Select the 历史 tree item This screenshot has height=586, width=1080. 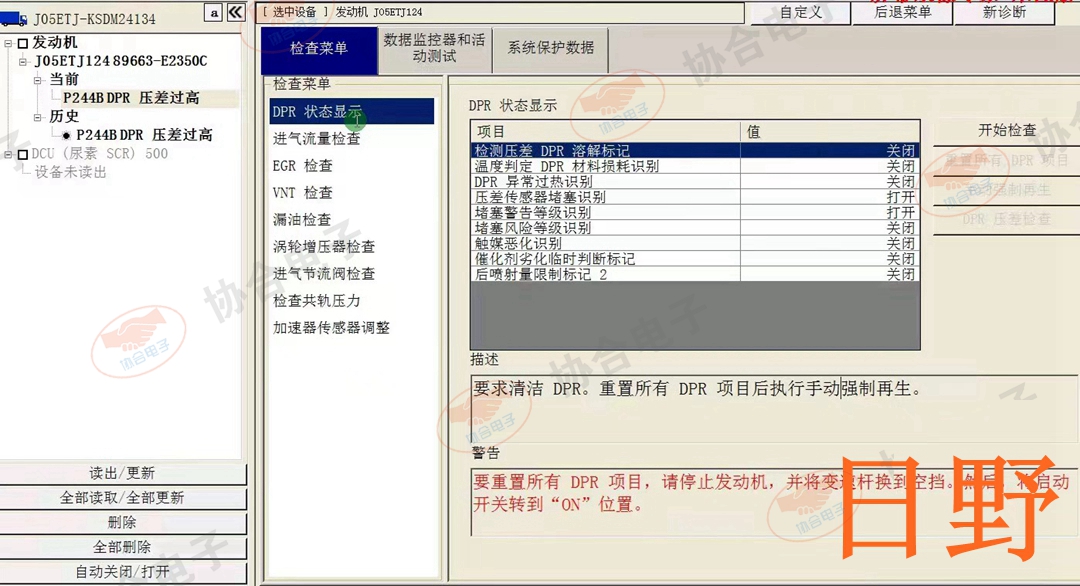64,117
